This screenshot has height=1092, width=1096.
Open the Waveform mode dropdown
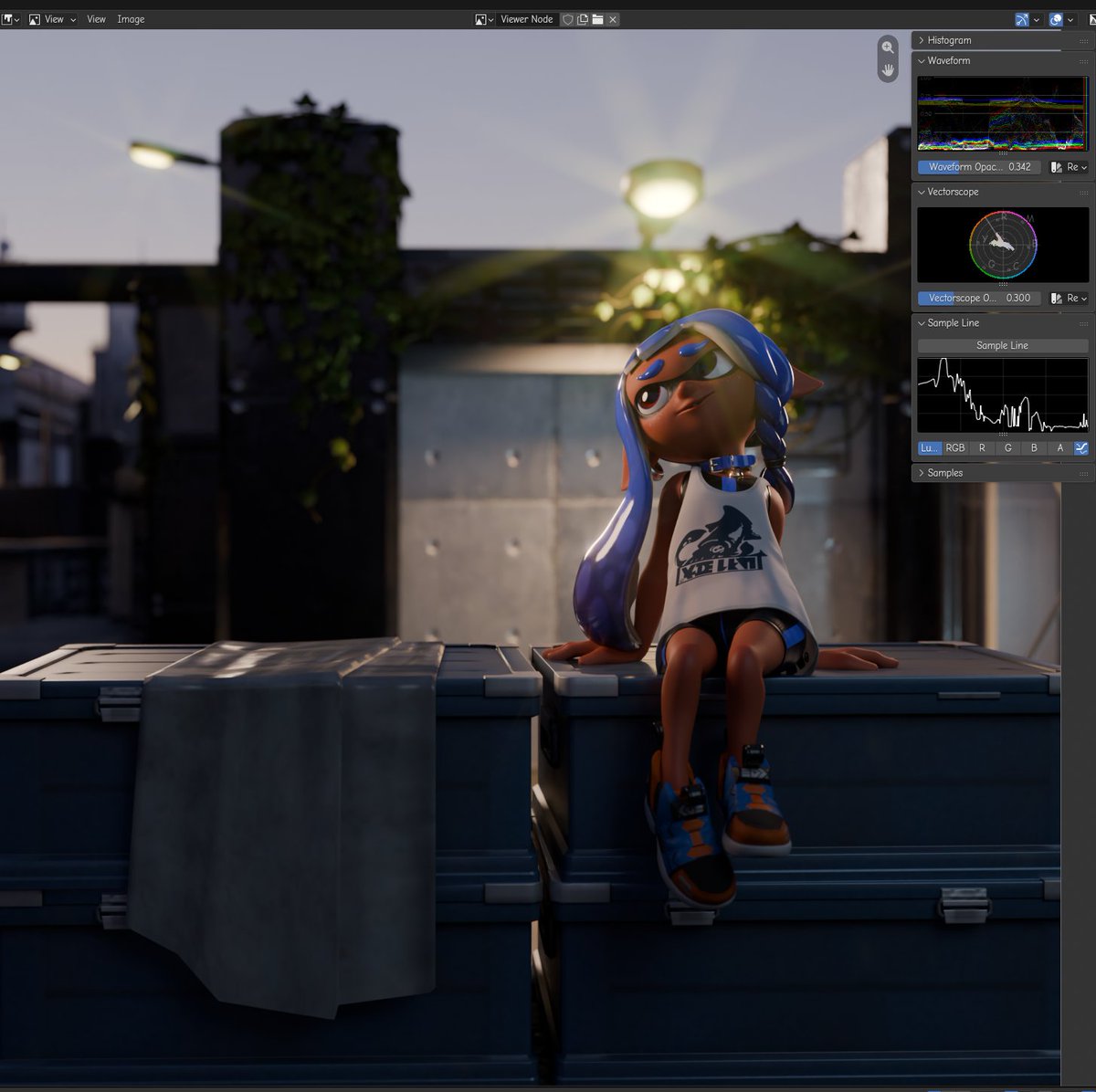pos(1069,167)
